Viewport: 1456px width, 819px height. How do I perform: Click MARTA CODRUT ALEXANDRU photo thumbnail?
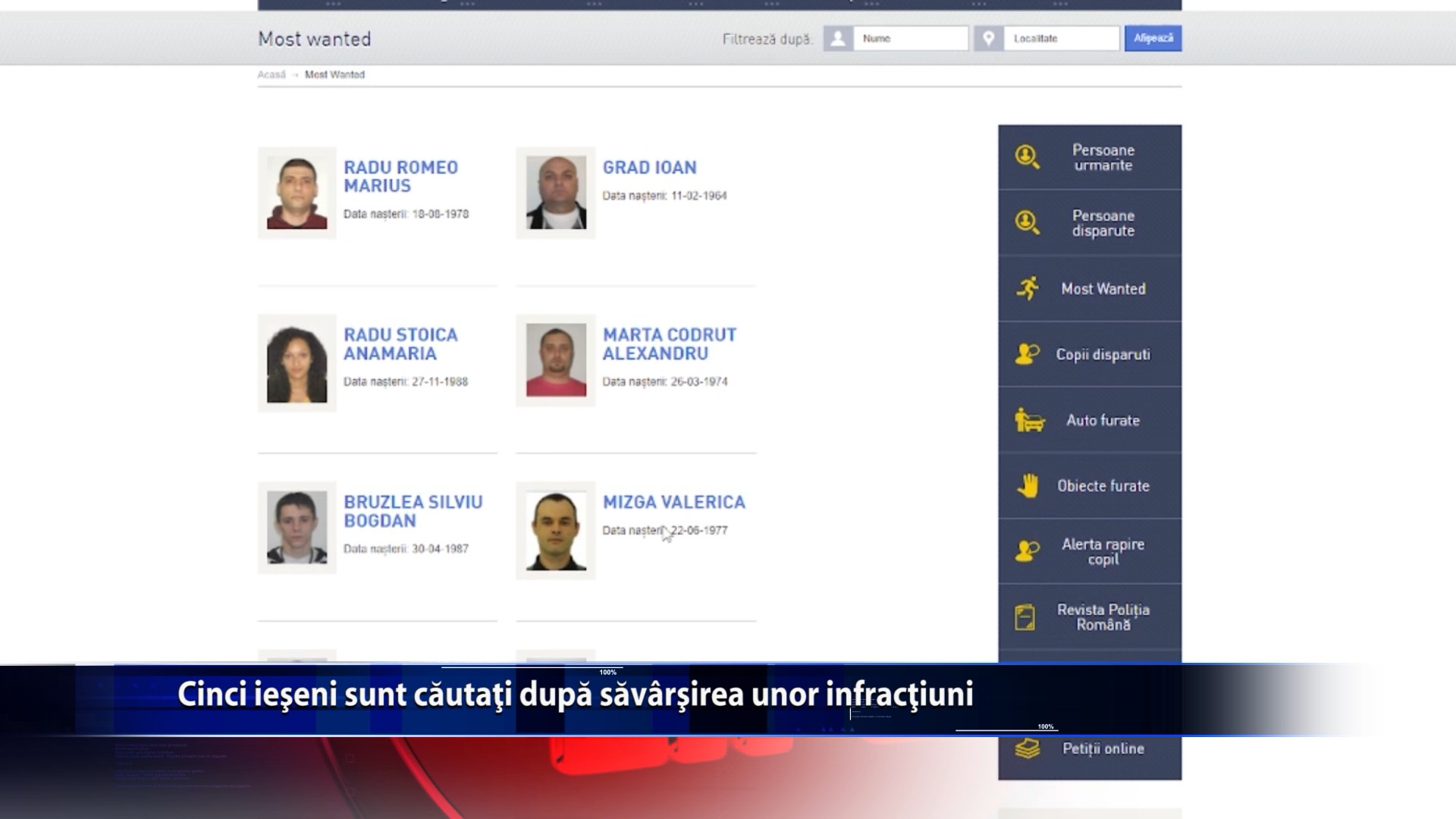(x=556, y=360)
